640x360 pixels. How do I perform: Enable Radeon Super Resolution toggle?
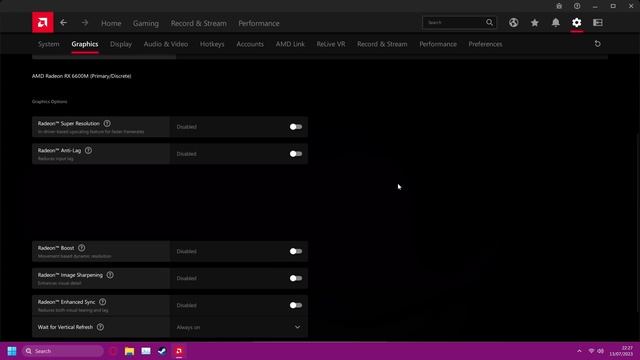296,127
